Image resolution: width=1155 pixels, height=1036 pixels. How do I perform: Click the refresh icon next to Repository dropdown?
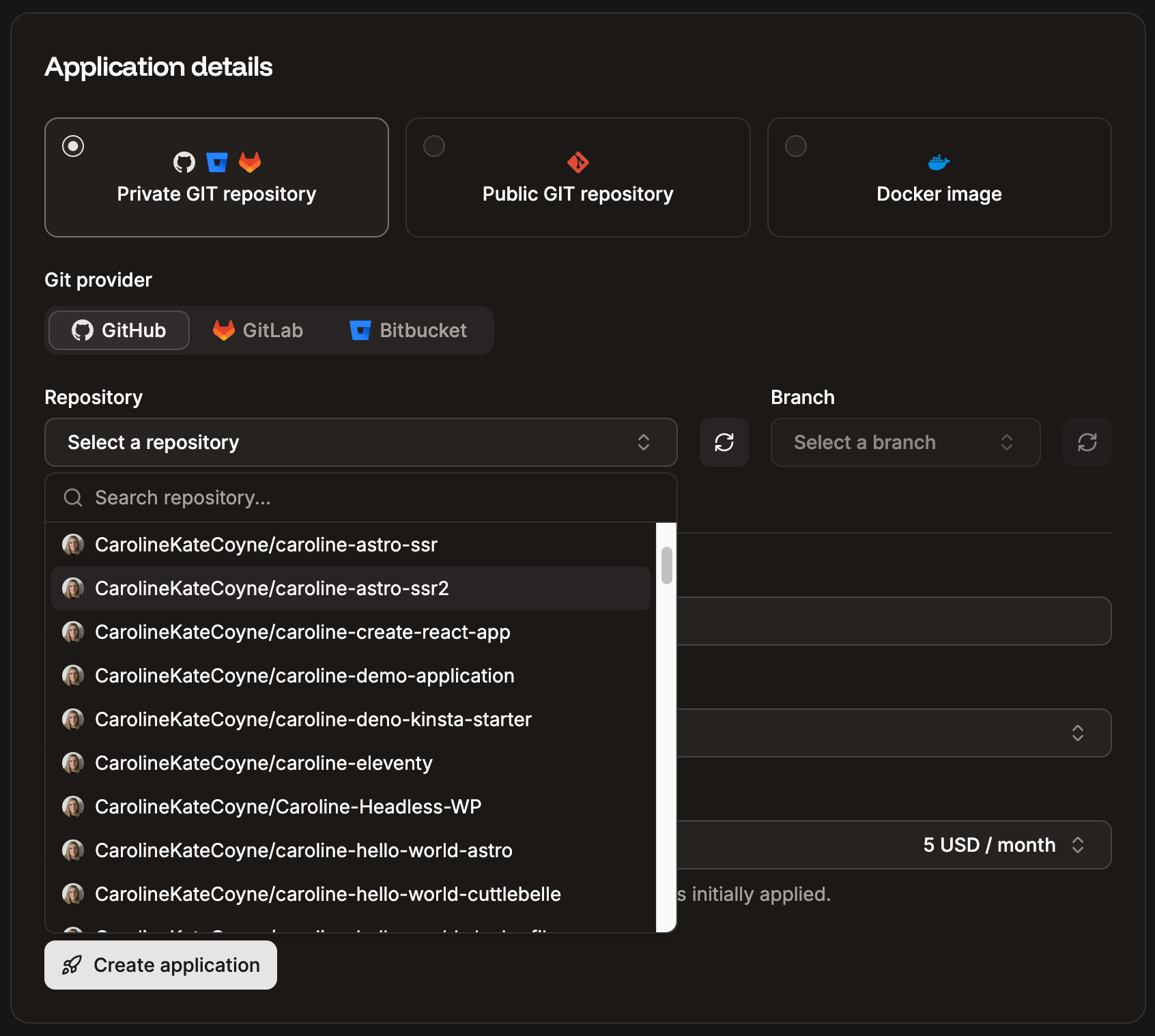[724, 442]
